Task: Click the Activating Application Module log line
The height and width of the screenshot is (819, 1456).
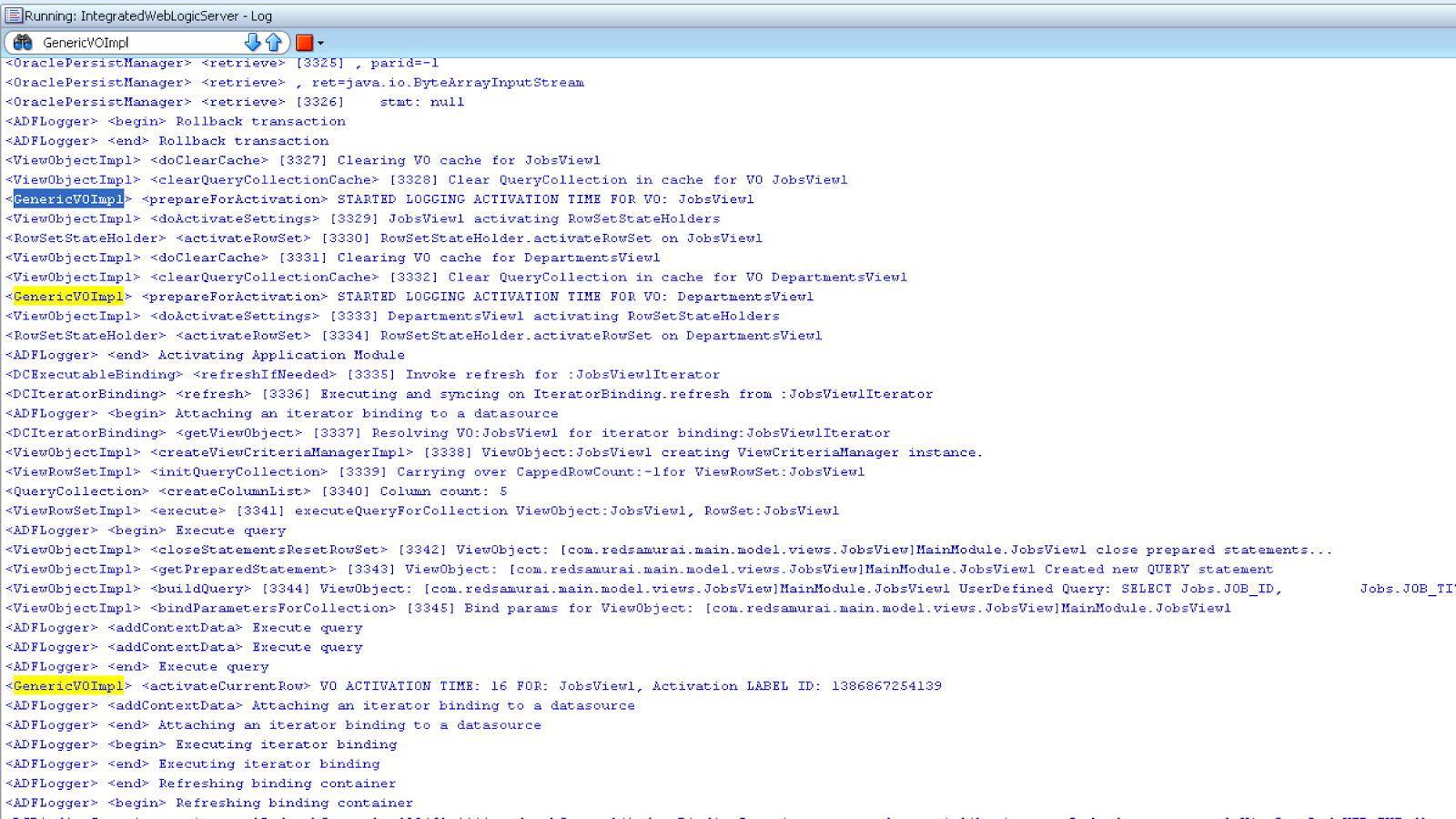Action: 204,355
